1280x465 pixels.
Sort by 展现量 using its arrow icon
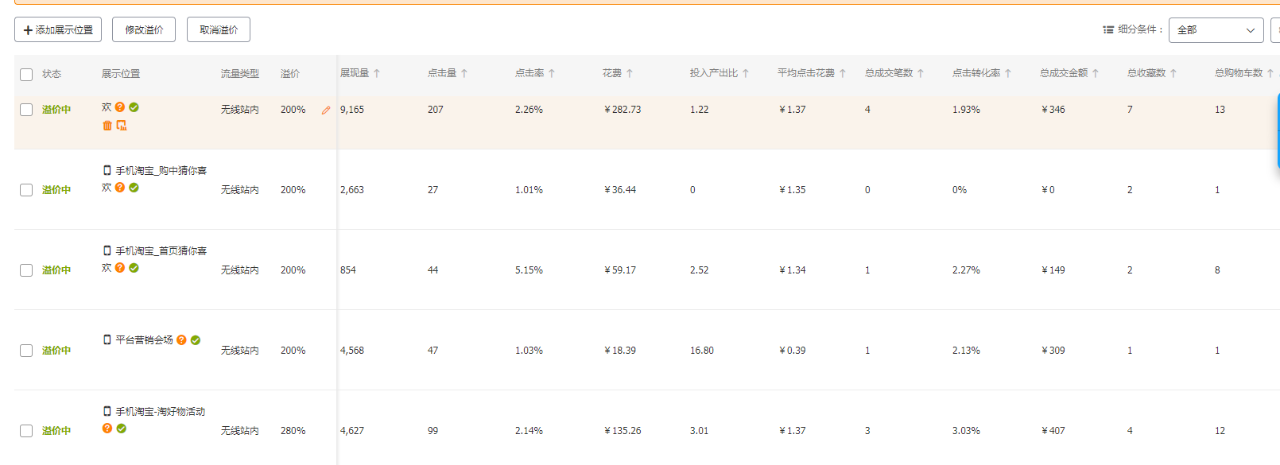(377, 73)
